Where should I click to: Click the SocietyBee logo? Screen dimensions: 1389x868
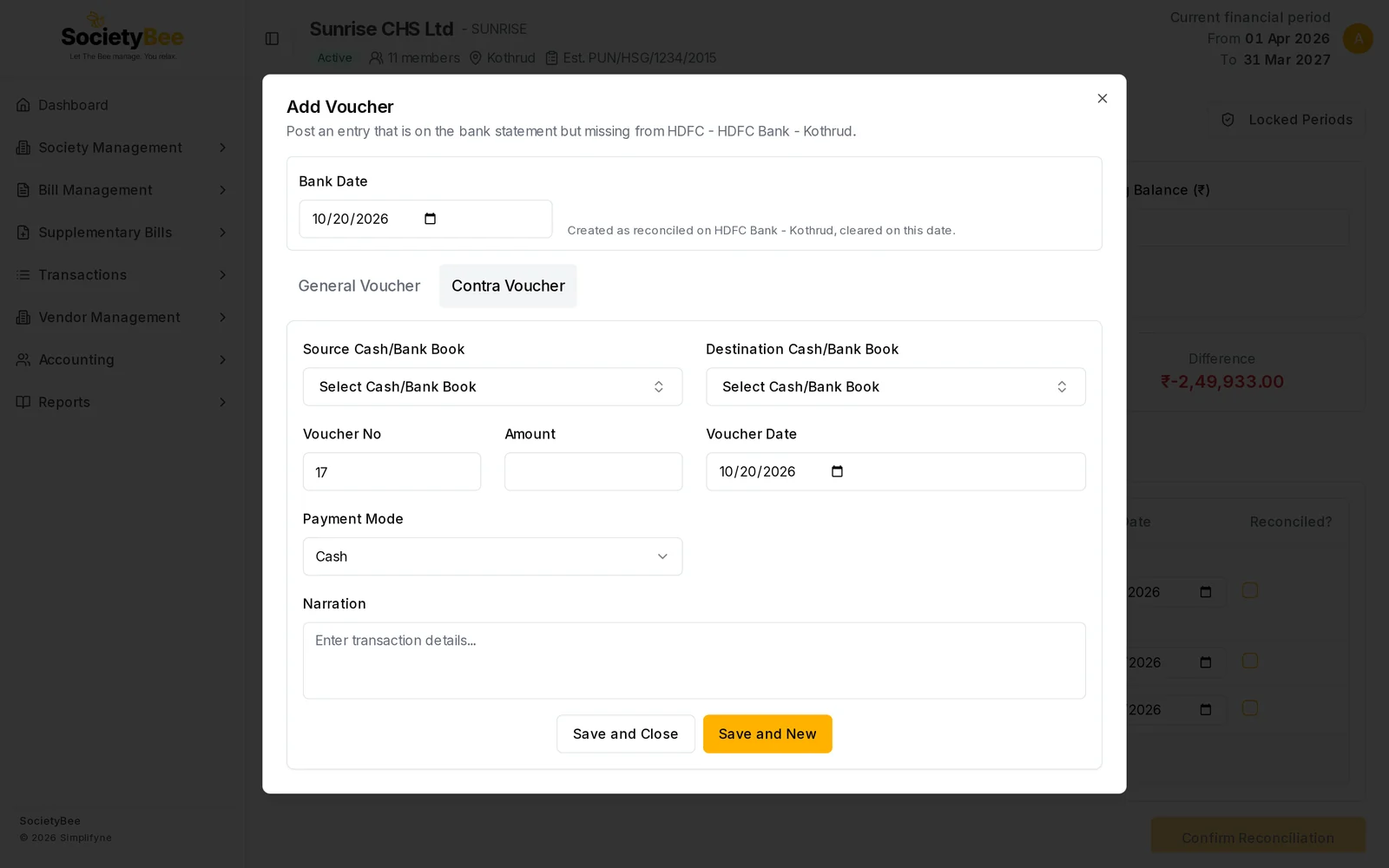(122, 37)
